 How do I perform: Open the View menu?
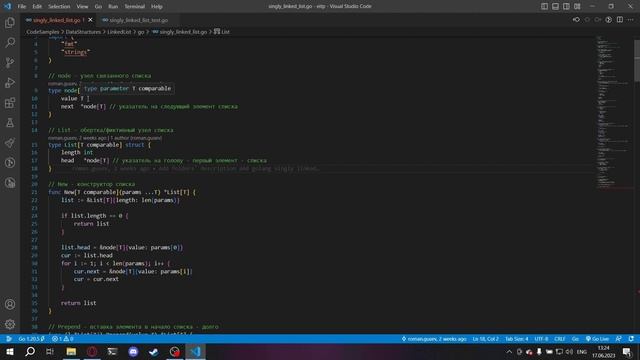pyautogui.click(x=82, y=7)
